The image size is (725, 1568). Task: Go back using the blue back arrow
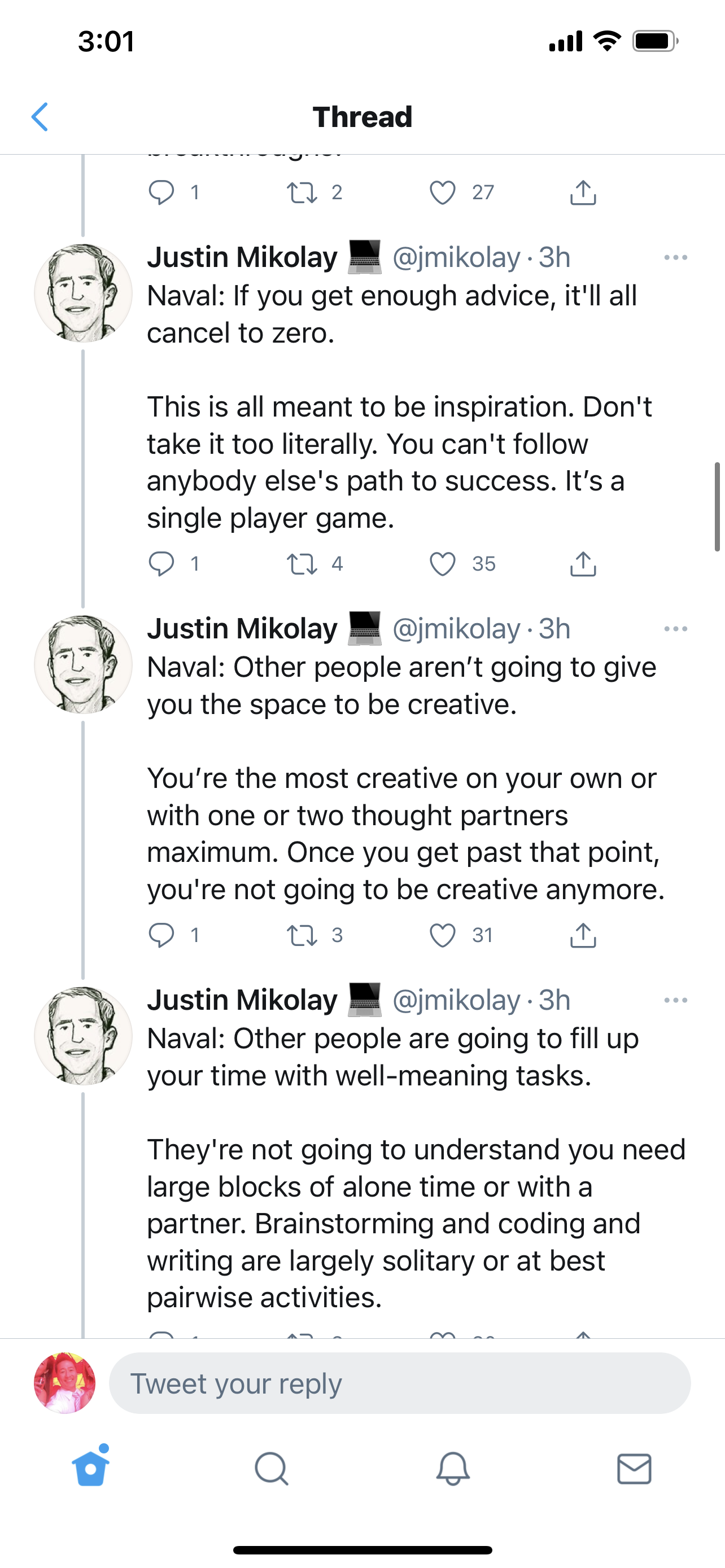(x=40, y=117)
